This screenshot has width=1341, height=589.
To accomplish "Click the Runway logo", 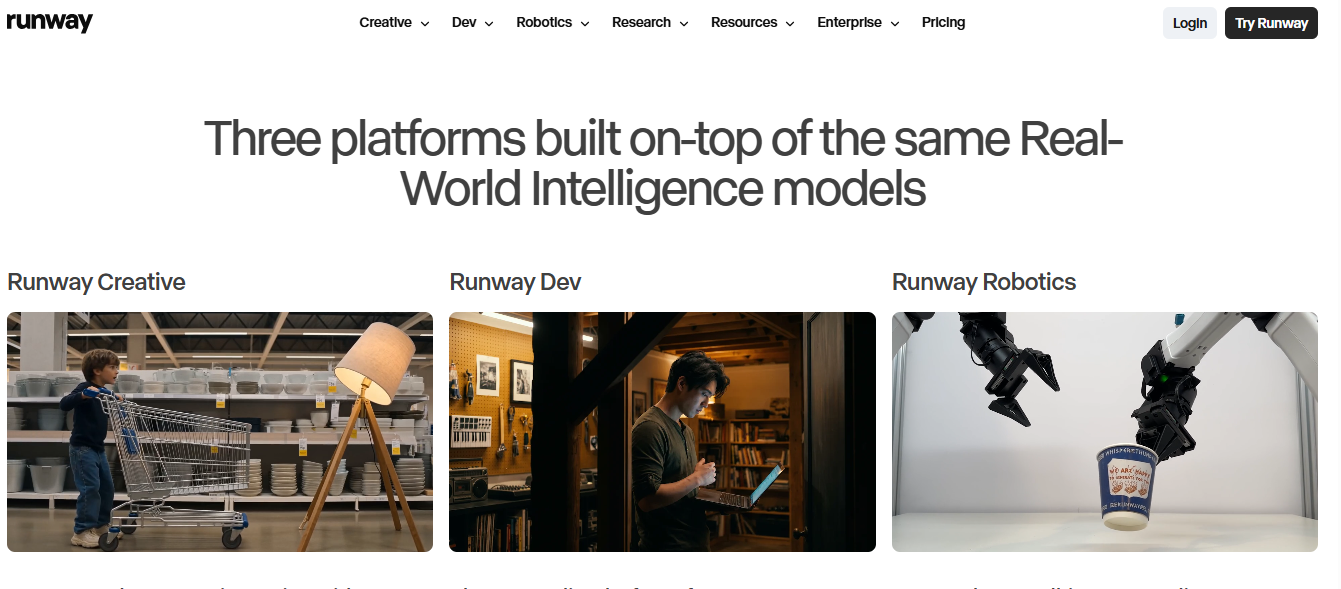I will pyautogui.click(x=49, y=22).
